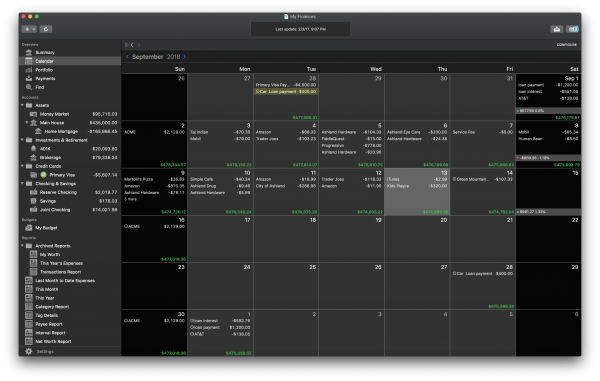This screenshot has height=381, width=600.
Task: Open the Settings gear in the sidebar
Action: pyautogui.click(x=29, y=351)
